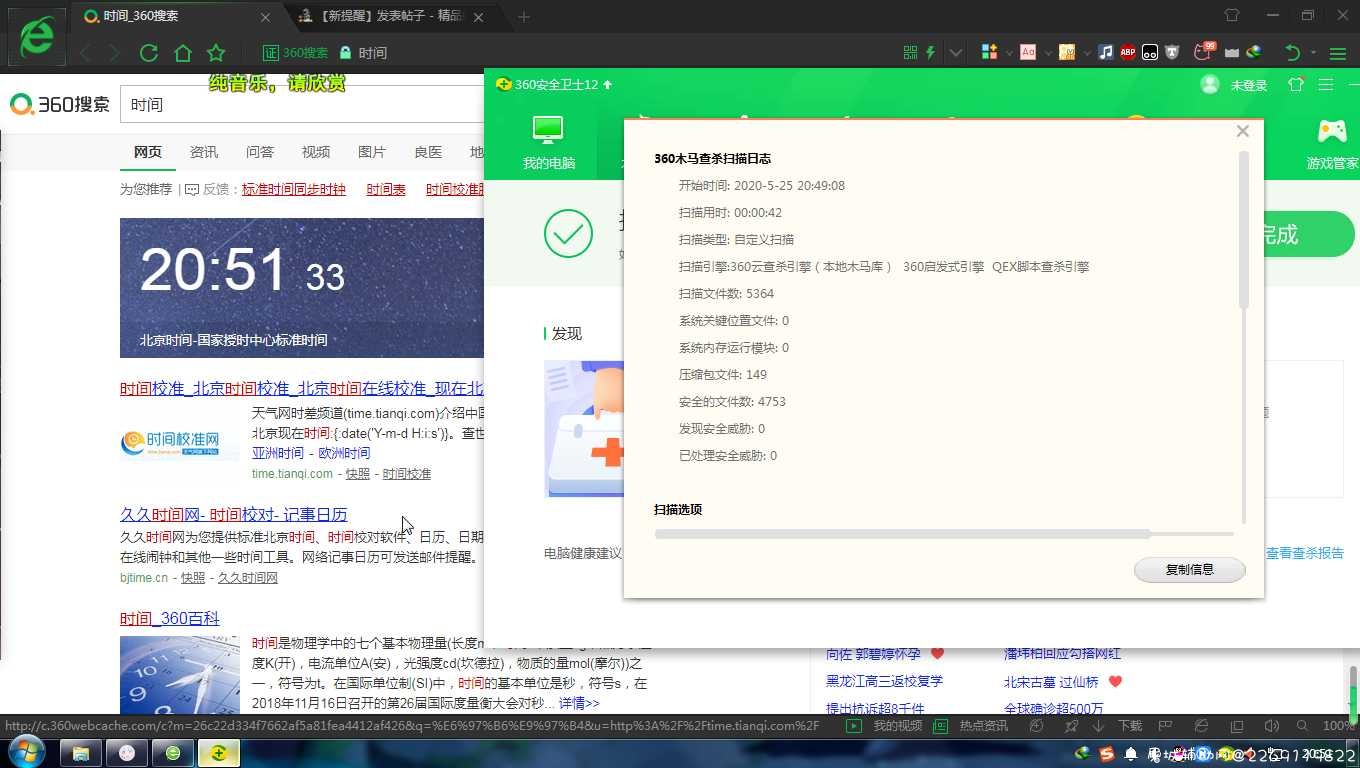The image size is (1360, 768).
Task: Click the 欧洲时间 sublink
Action: pyautogui.click(x=344, y=453)
